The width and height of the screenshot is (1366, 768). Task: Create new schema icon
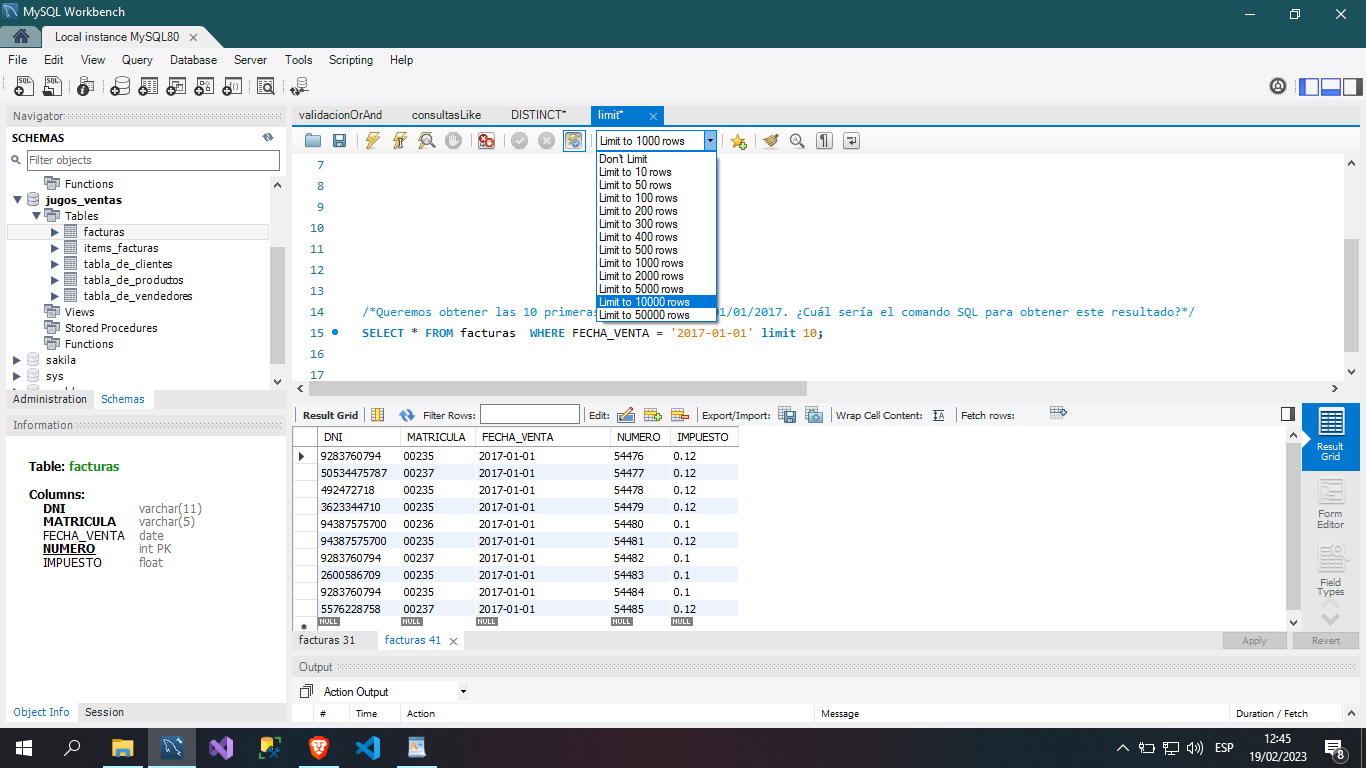click(120, 87)
